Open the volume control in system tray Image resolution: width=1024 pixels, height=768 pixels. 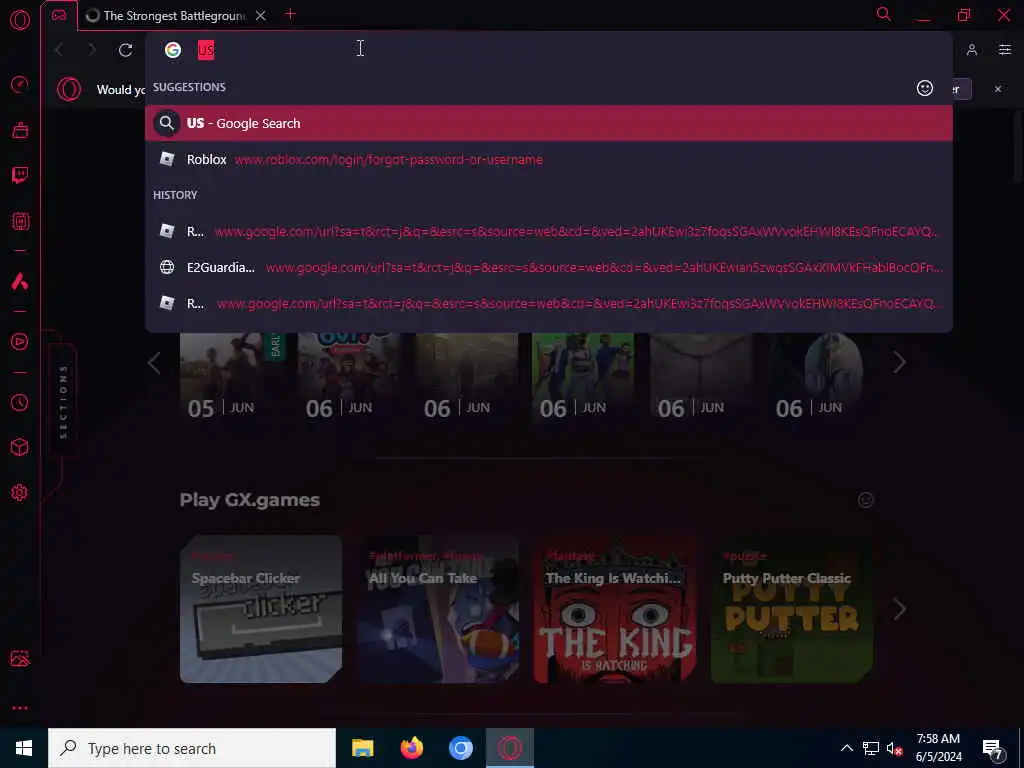894,748
